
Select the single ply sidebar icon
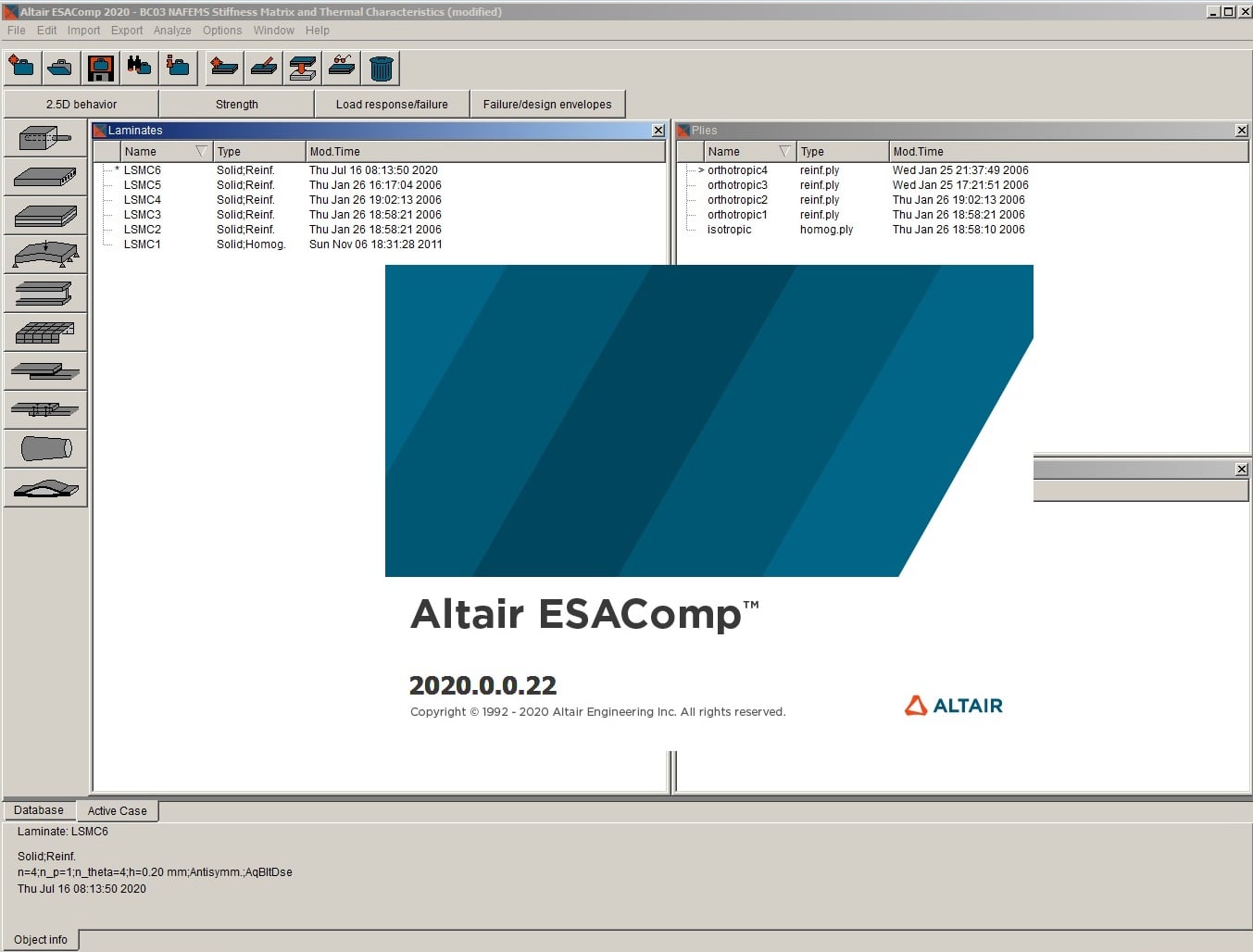point(45,177)
